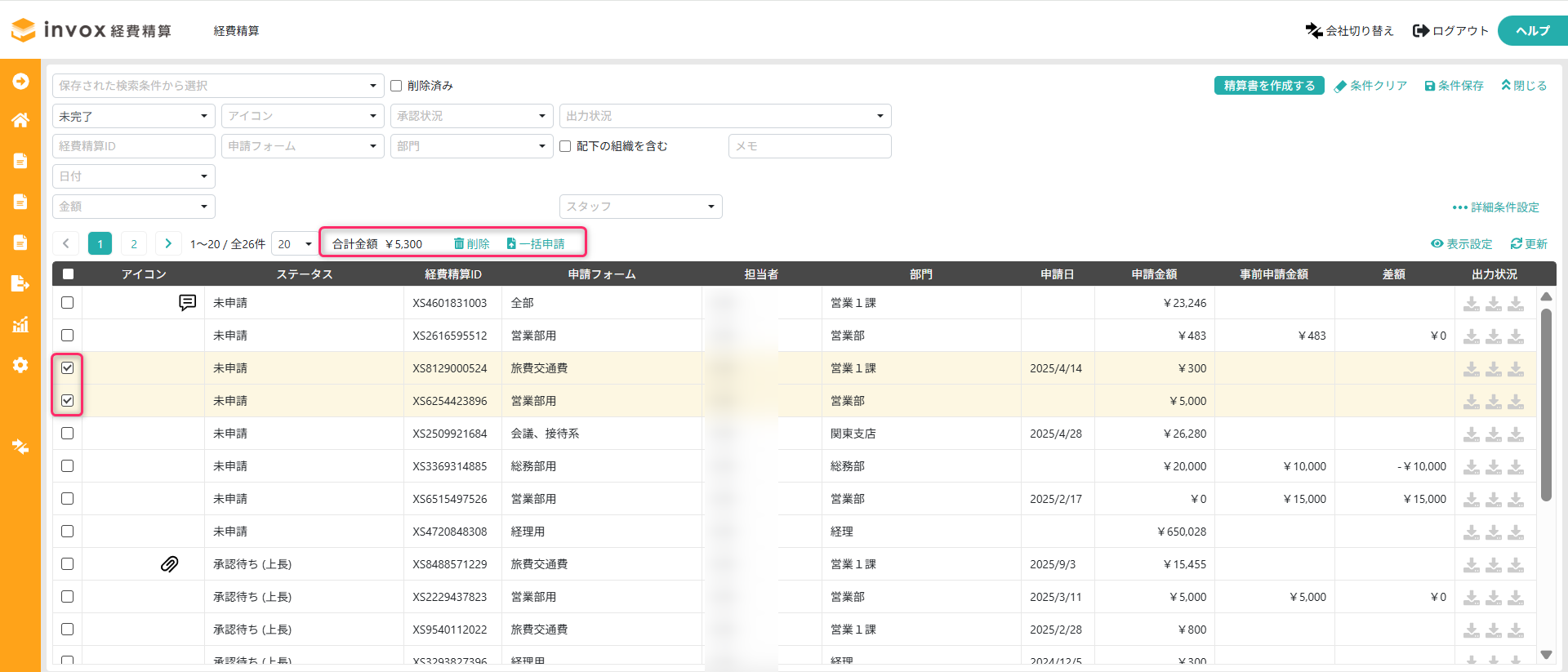Open the 経費精算 top menu item
The height and width of the screenshot is (672, 1568).
[x=236, y=30]
